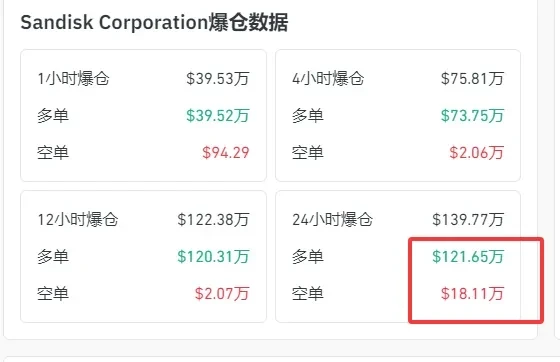This screenshot has width=560, height=362.
Task: Click the 1-hour 多单 value $39.52万
Action: pos(218,116)
